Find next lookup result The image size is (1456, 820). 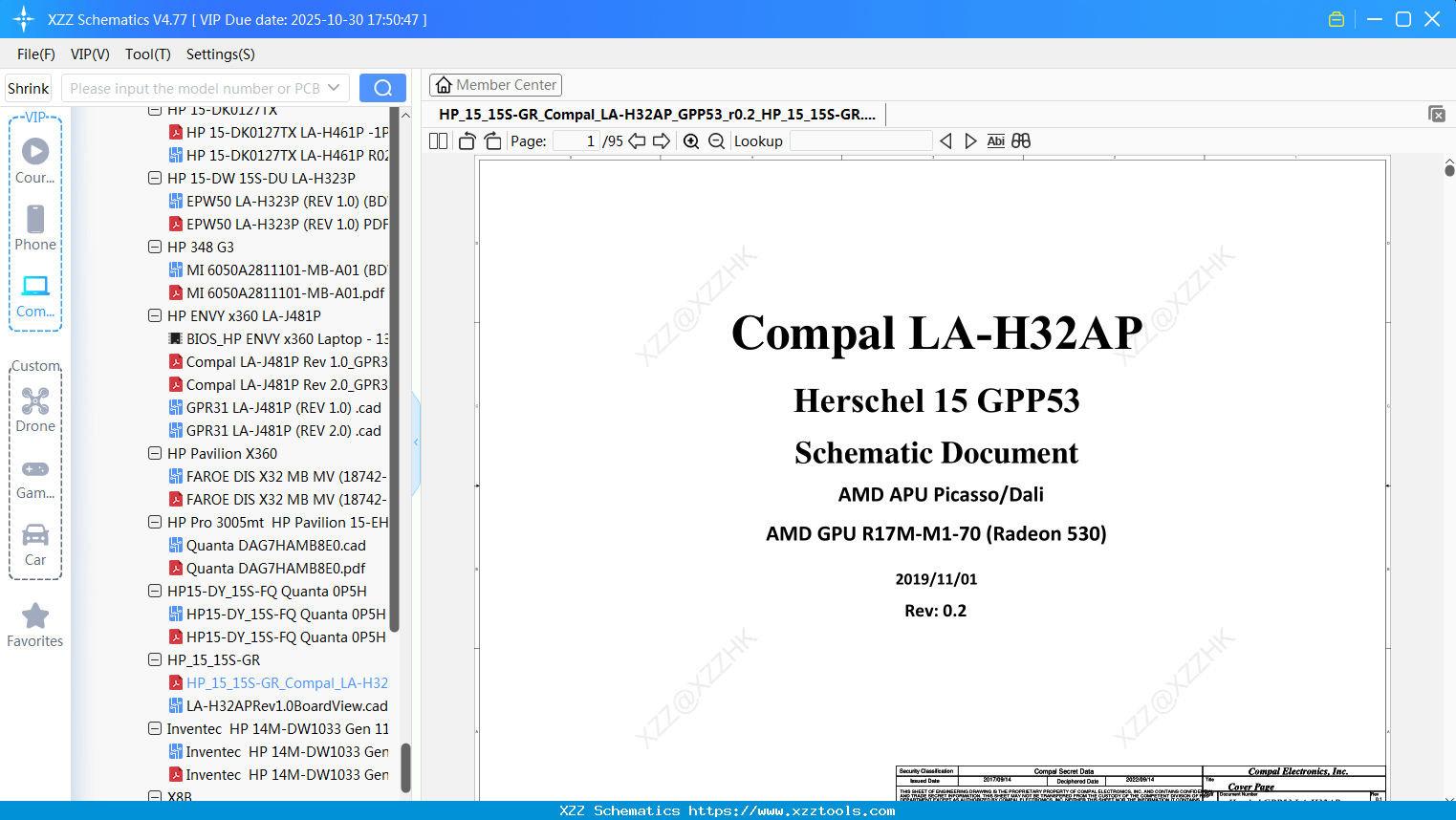point(970,140)
